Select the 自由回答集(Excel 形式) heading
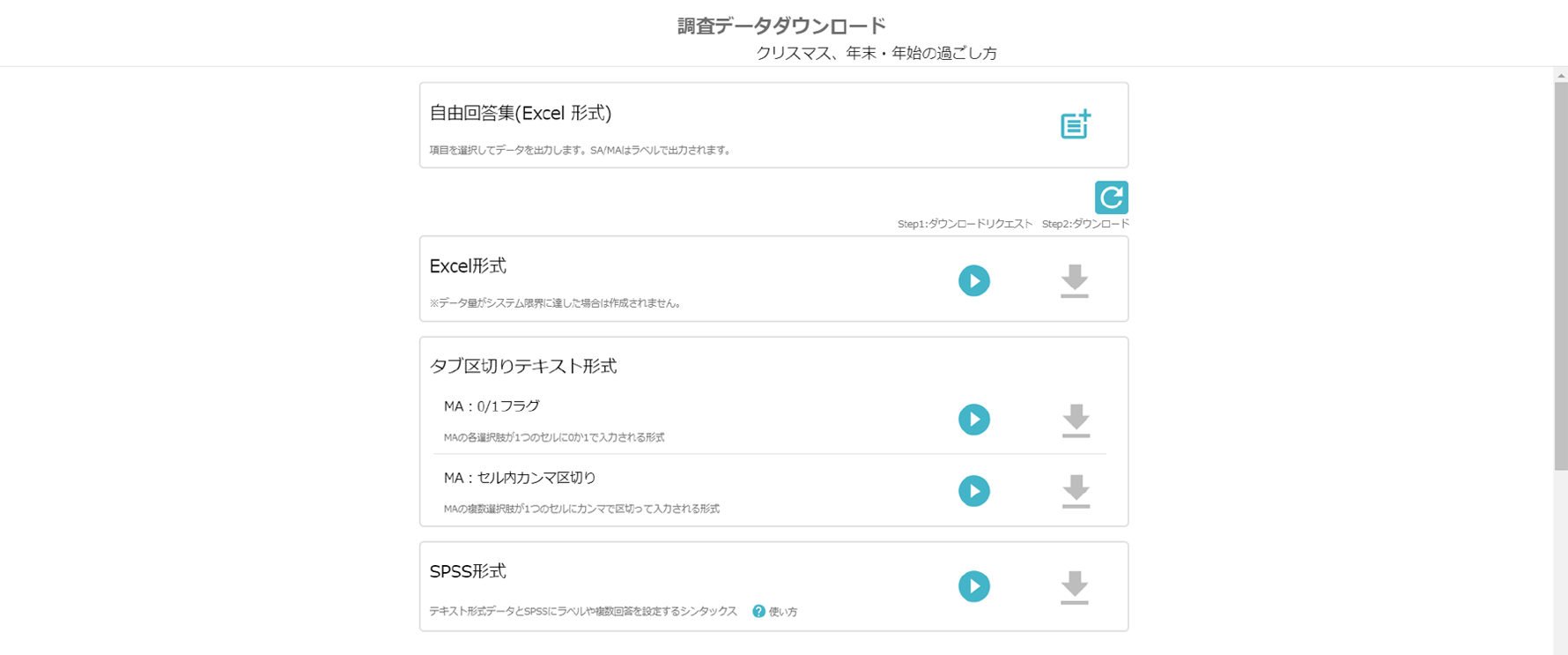This screenshot has height=655, width=1568. coord(520,113)
